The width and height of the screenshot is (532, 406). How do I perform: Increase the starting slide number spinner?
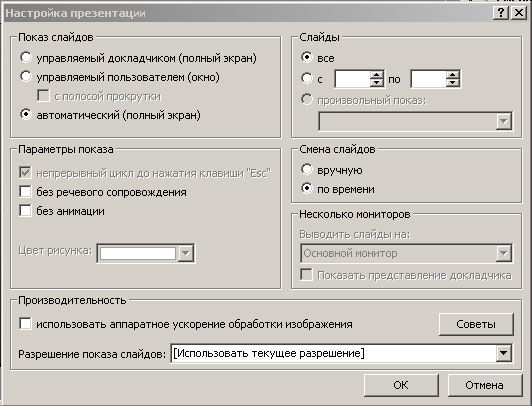click(x=377, y=75)
